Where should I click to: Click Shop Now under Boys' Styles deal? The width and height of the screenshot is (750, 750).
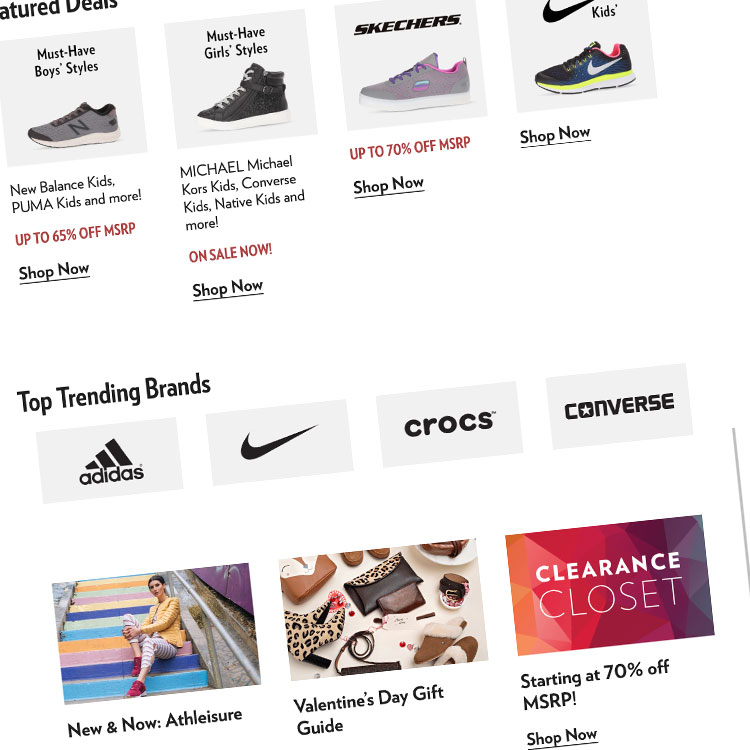(54, 272)
